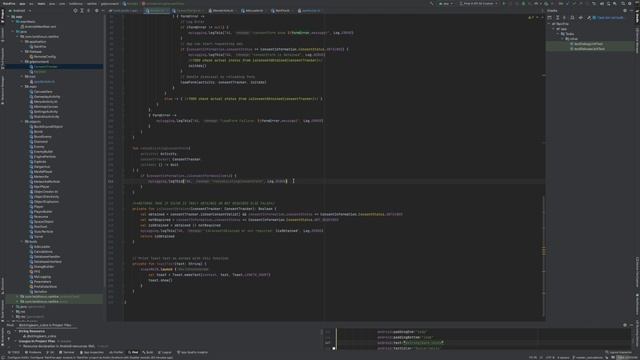The image size is (640, 360).
Task: Click the Find preview panel options gear
Action: tap(625, 325)
